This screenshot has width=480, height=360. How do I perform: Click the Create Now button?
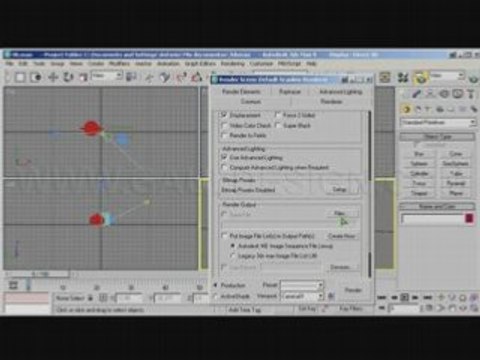click(x=342, y=236)
